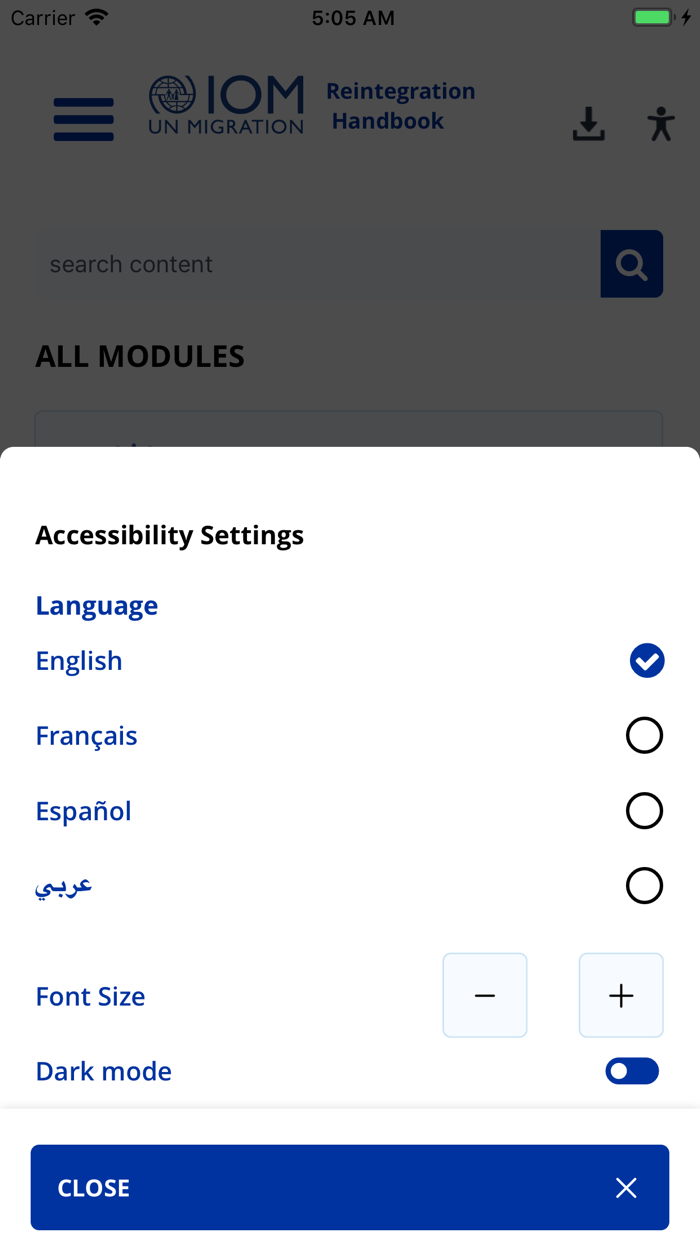Tap the Arabic language label text
Image resolution: width=700 pixels, height=1244 pixels.
click(64, 886)
